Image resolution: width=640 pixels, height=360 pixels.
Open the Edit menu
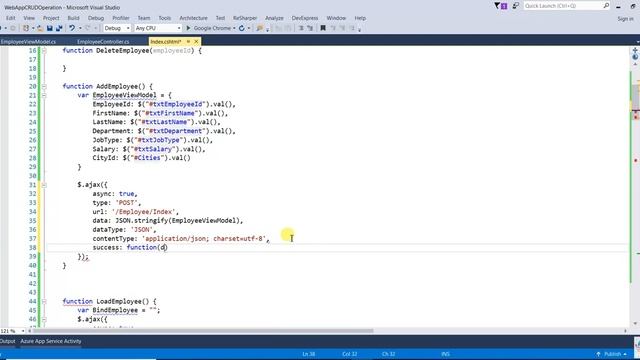point(11,18)
